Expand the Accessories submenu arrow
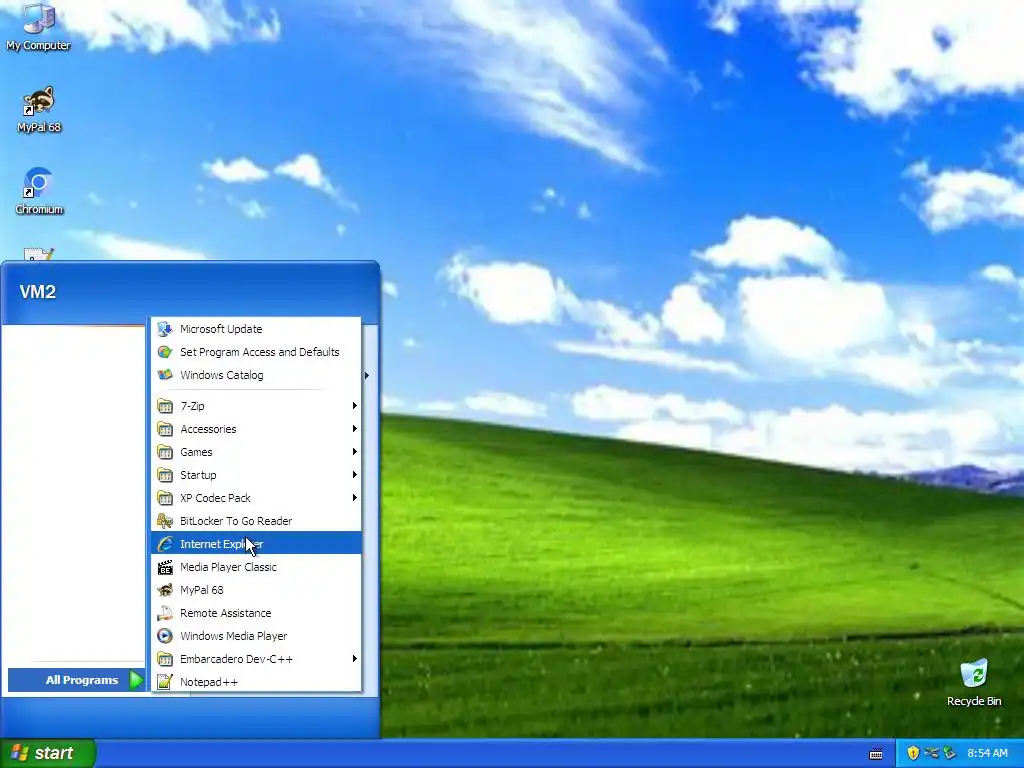The image size is (1024, 768). (x=355, y=429)
